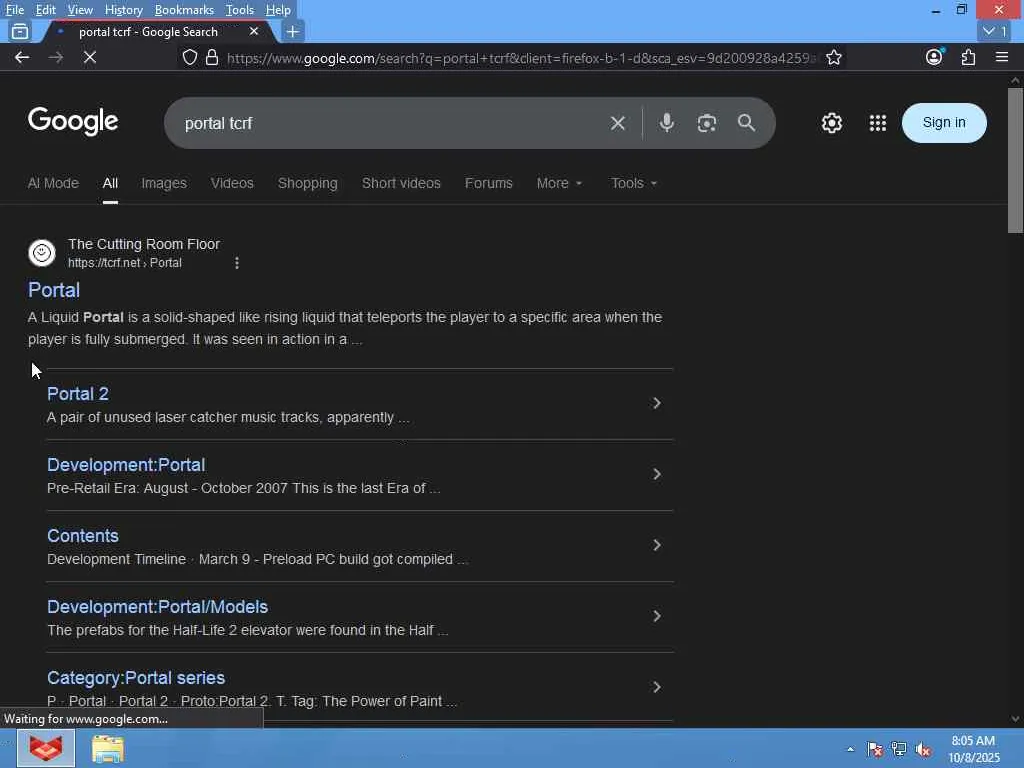
Task: Open the extensions puzzle-piece icon
Action: tap(968, 57)
